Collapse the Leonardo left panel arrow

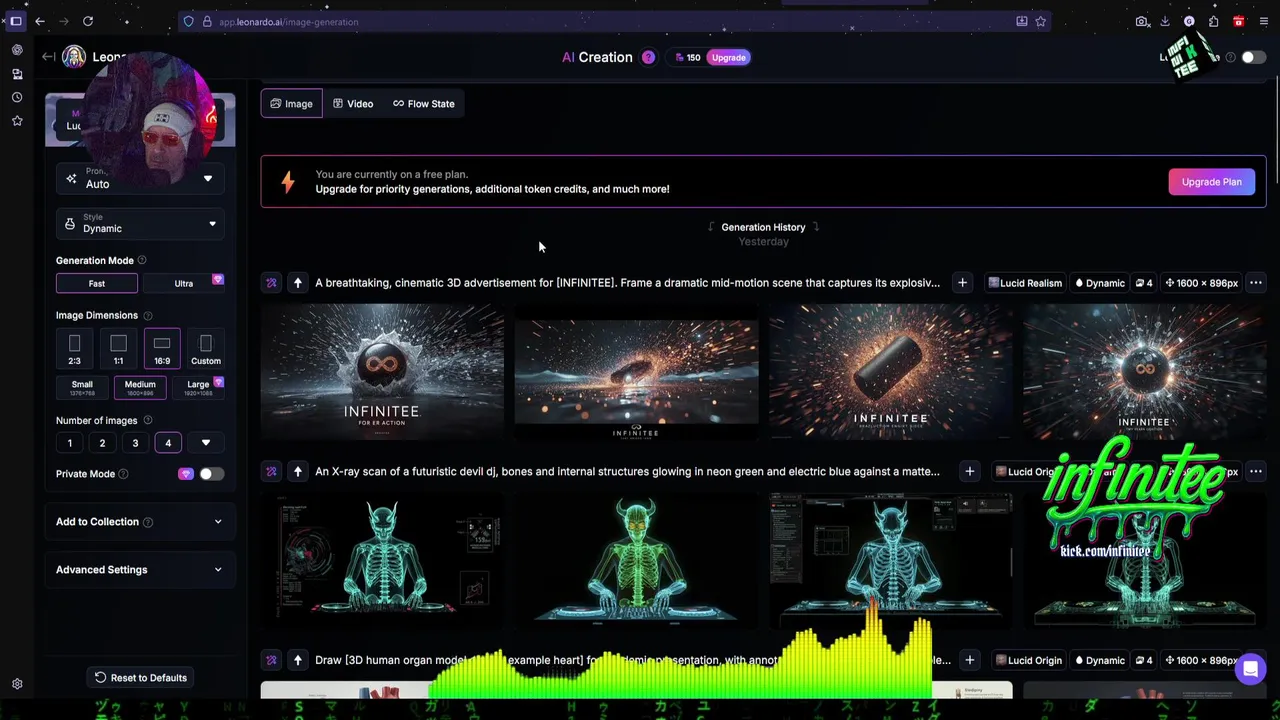pyautogui.click(x=48, y=57)
